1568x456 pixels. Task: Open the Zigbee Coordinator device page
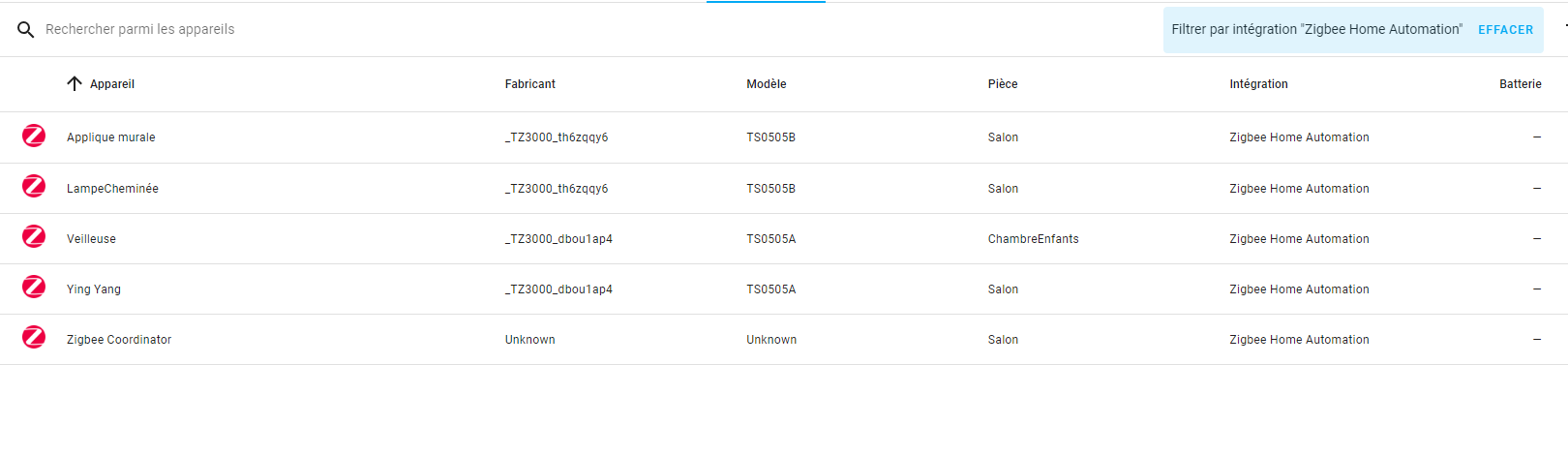(119, 340)
